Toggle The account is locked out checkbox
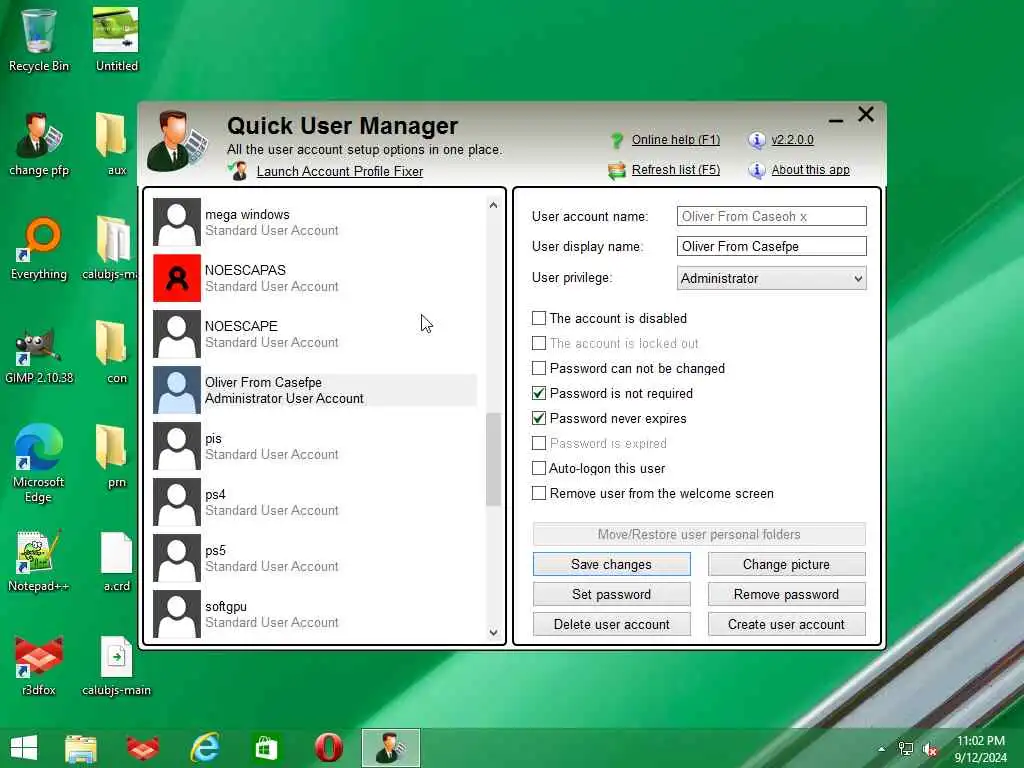The width and height of the screenshot is (1024, 768). click(539, 343)
